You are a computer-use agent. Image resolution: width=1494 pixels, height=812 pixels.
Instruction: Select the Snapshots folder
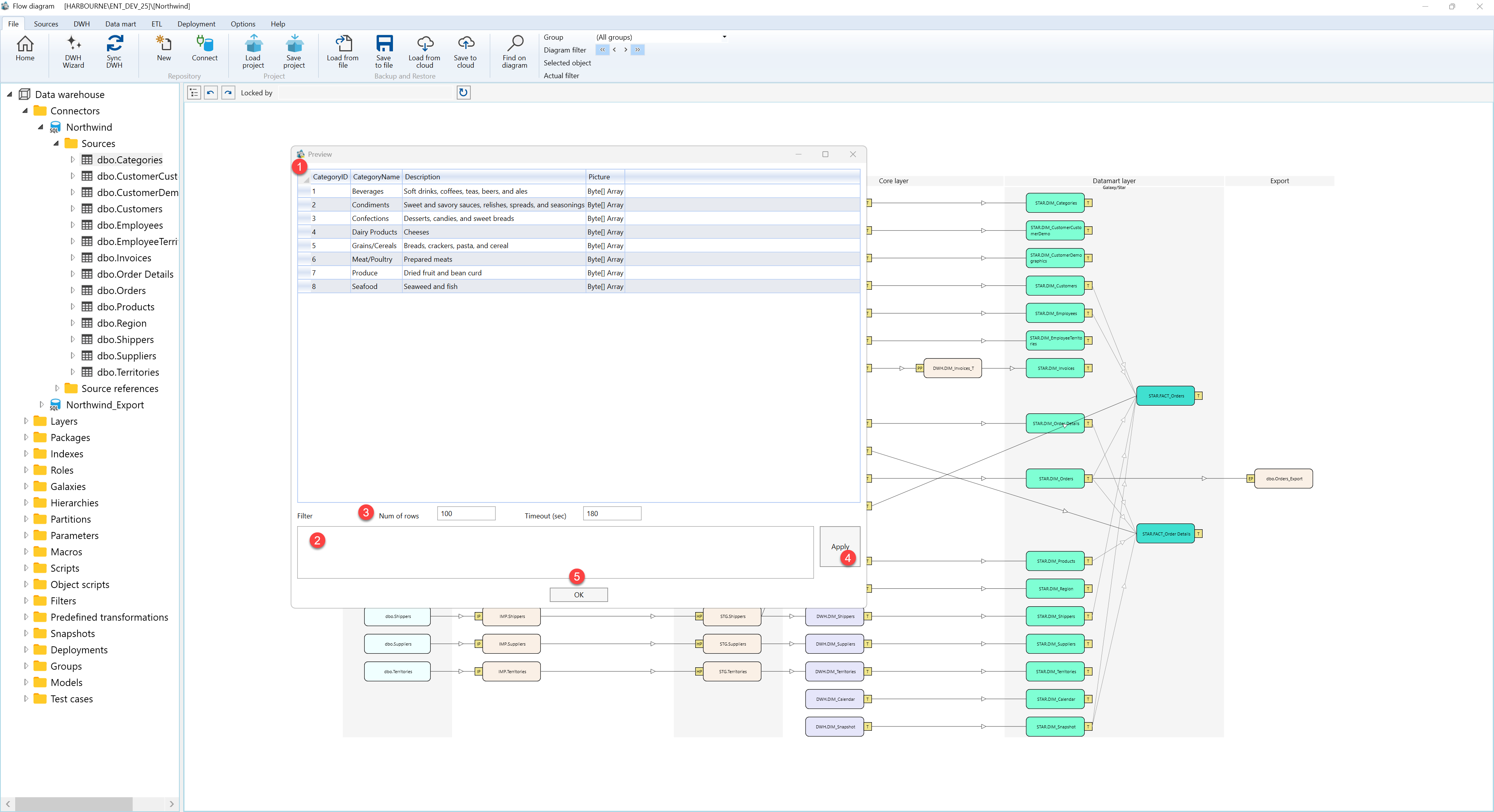point(72,633)
